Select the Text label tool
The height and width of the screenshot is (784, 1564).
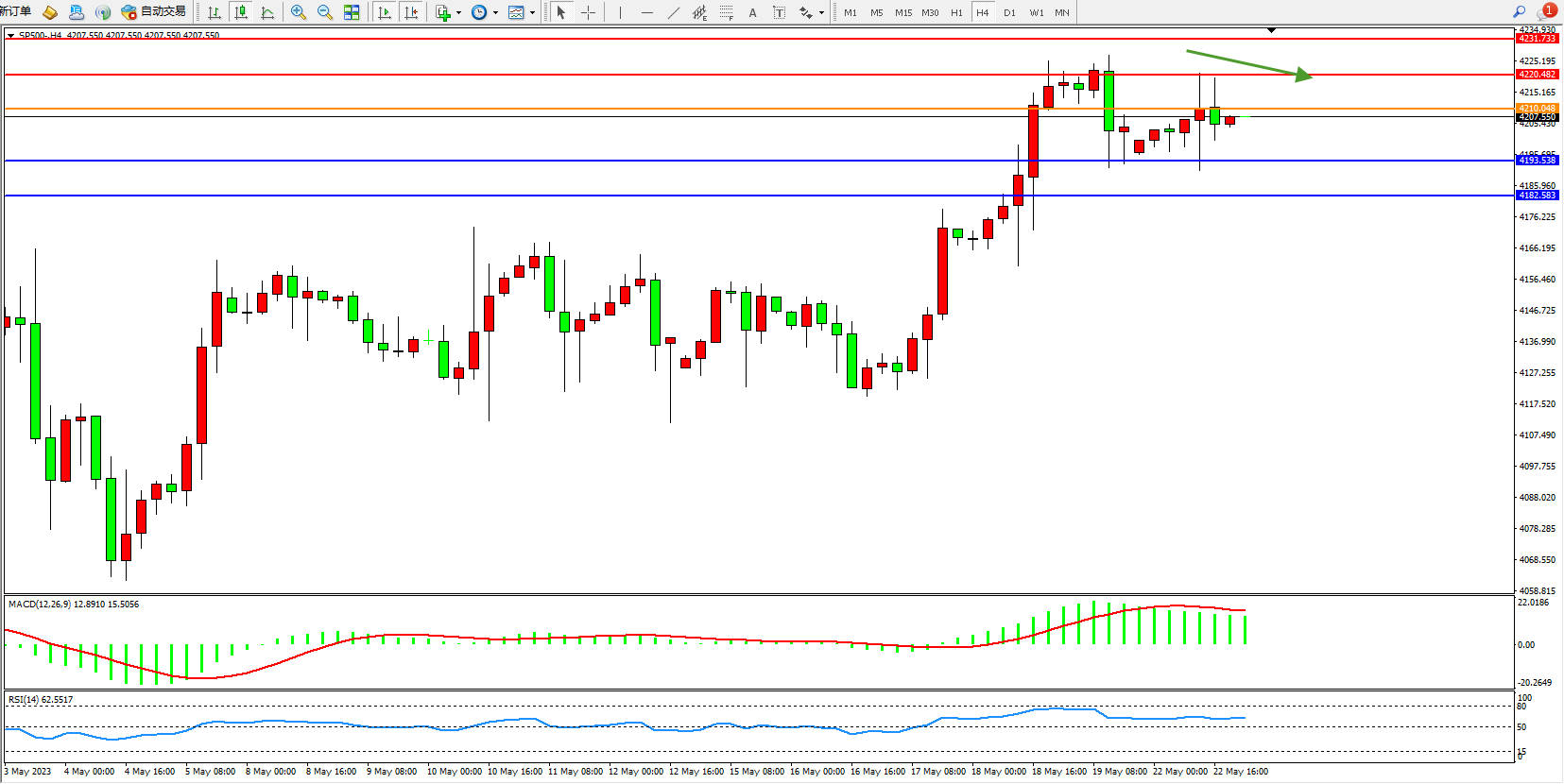752,12
